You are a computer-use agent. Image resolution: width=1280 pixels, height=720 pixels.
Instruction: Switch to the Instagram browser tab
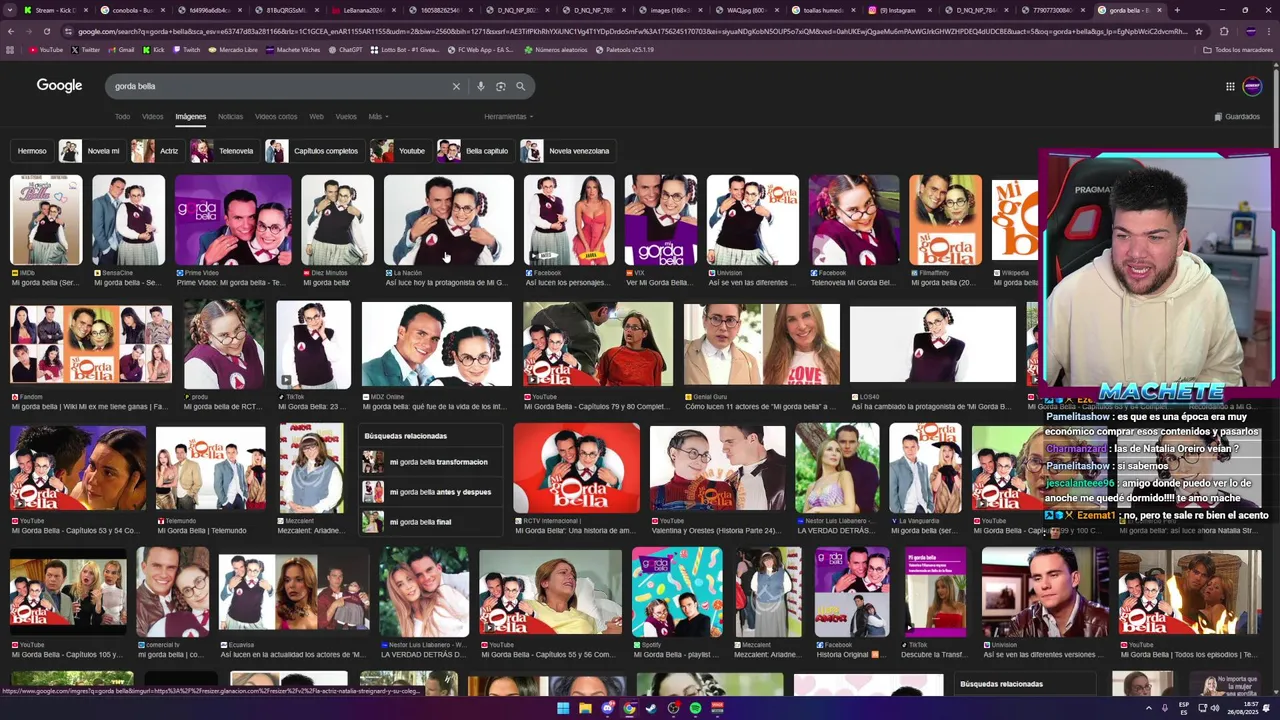click(899, 10)
